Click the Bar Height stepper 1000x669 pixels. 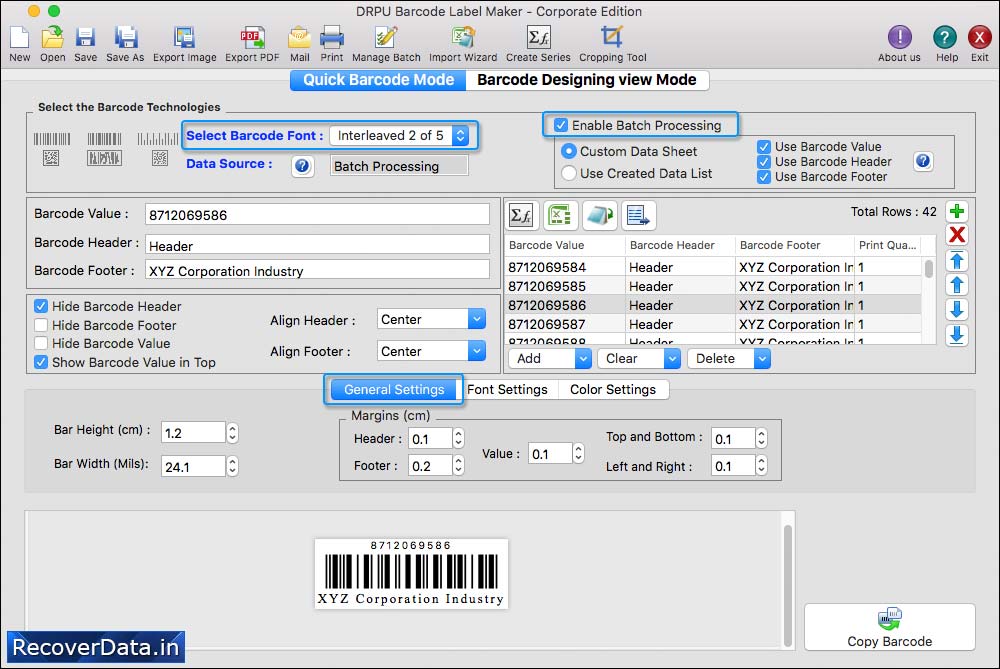click(233, 432)
